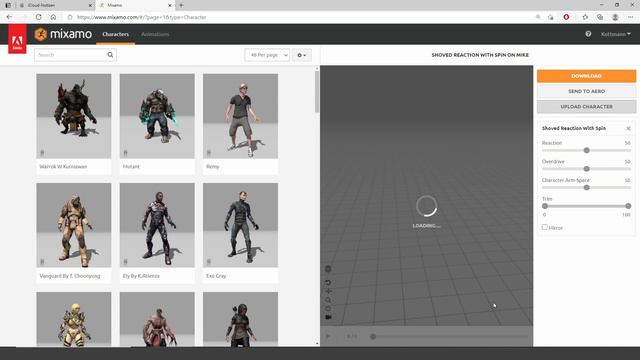Click the rig icon on Warrok card
Viewport: 640px width, 360px height.
point(42,153)
